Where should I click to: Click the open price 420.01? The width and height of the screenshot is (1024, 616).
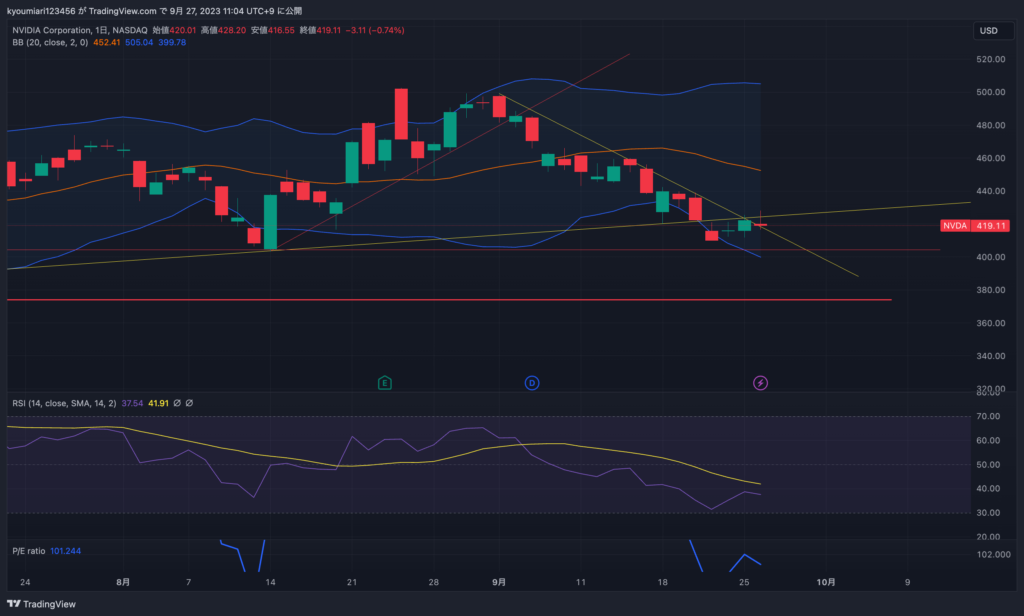tap(183, 30)
